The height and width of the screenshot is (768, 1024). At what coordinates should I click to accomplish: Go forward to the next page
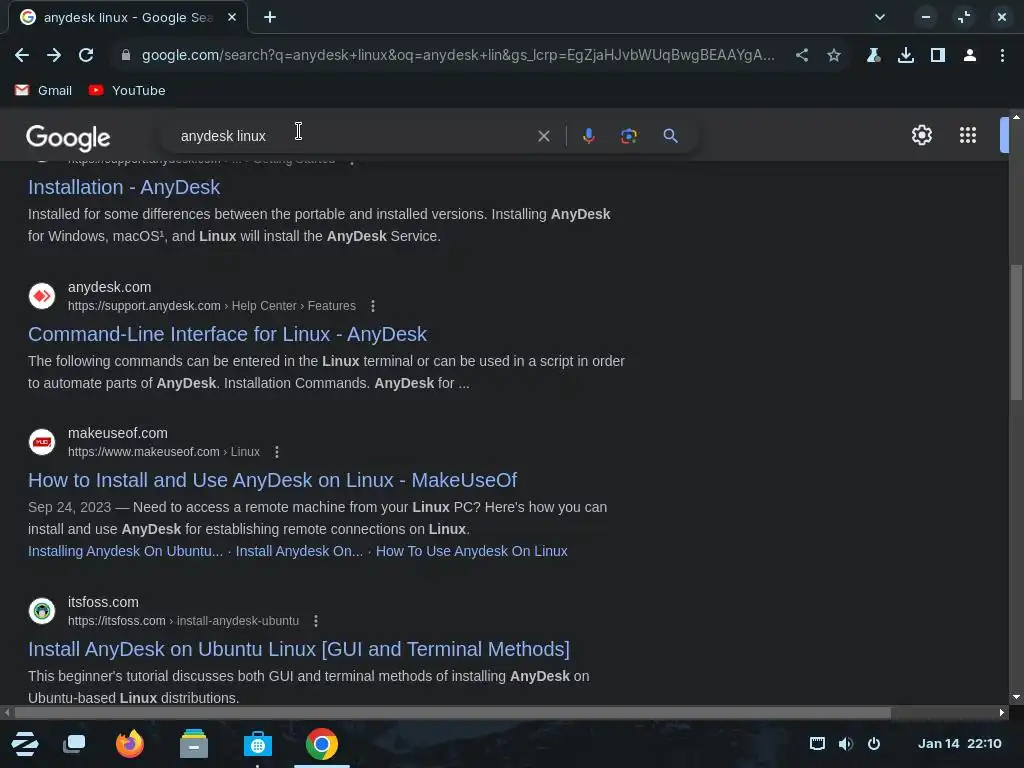(x=54, y=56)
